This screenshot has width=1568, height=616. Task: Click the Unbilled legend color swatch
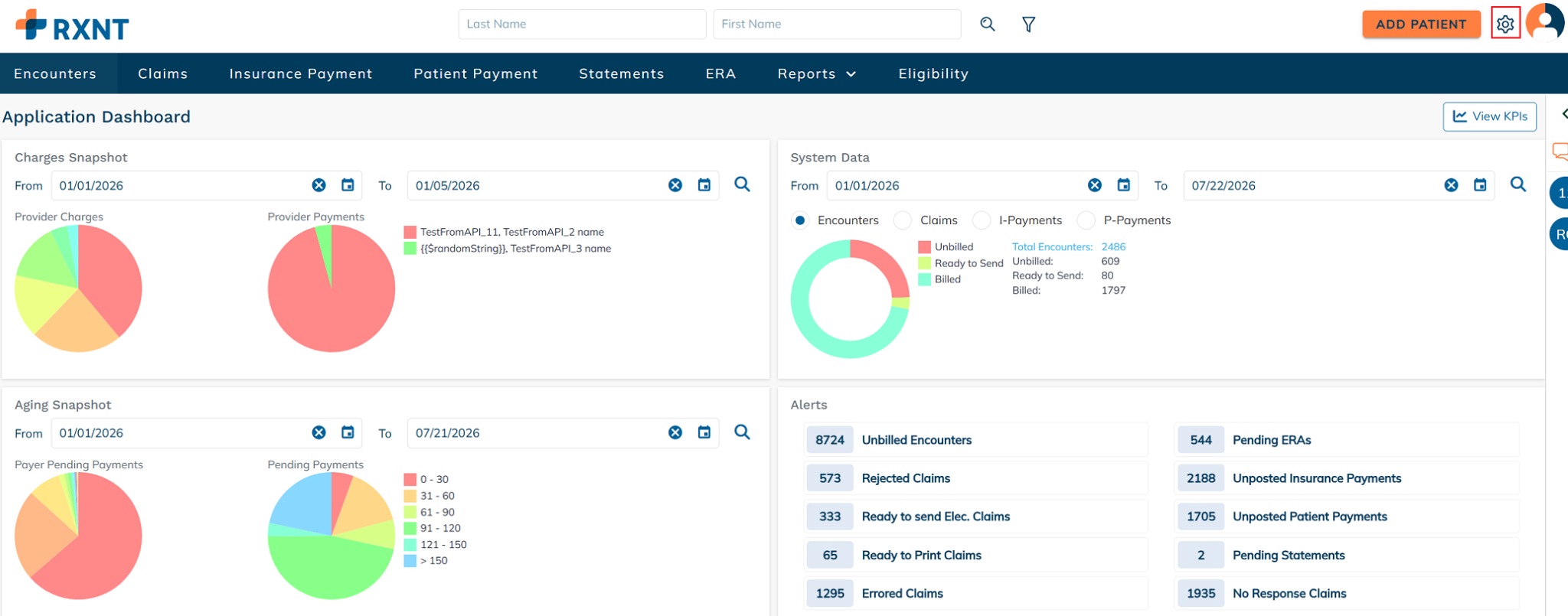point(924,247)
